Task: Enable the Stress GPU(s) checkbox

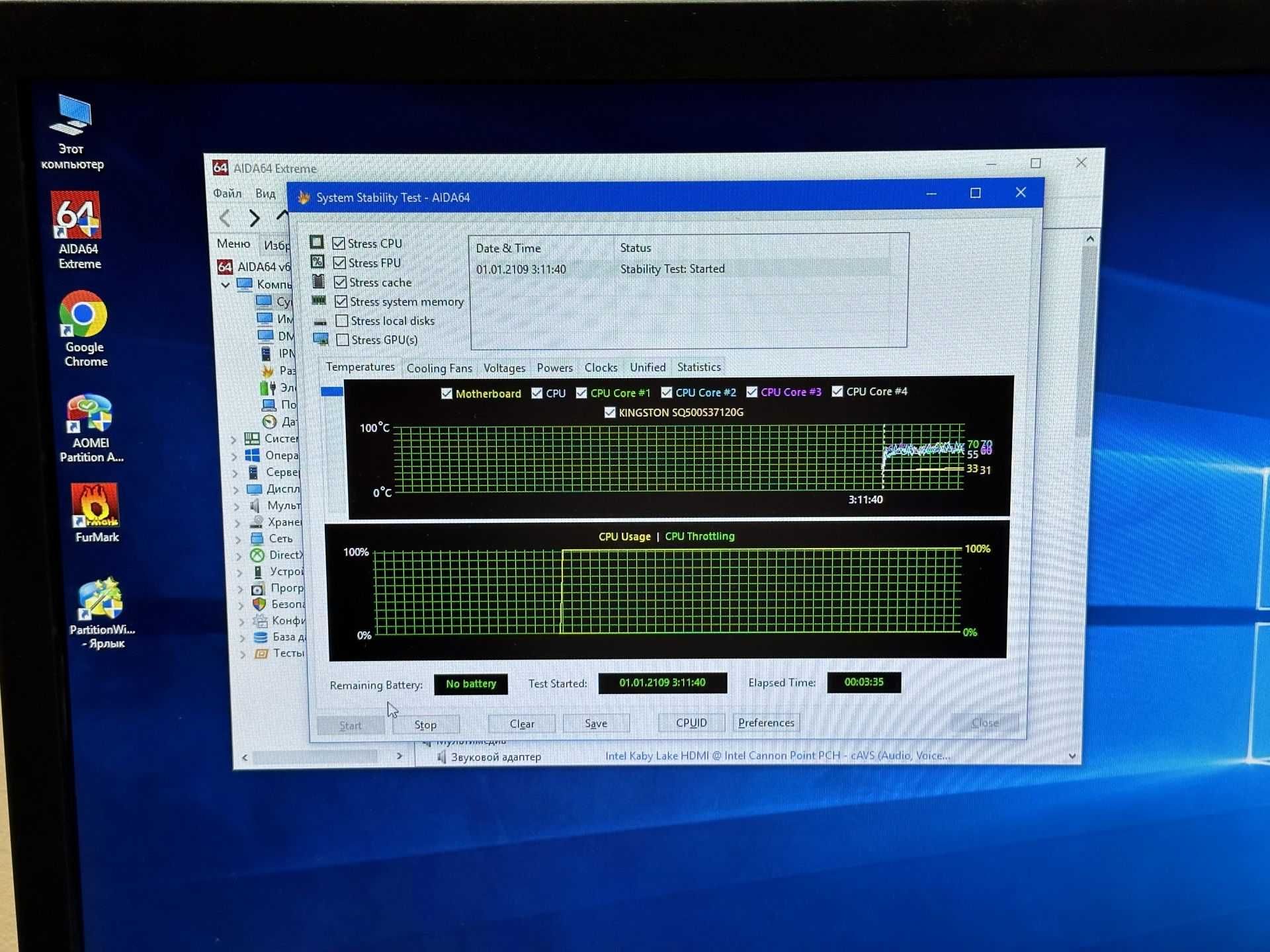Action: pos(343,340)
